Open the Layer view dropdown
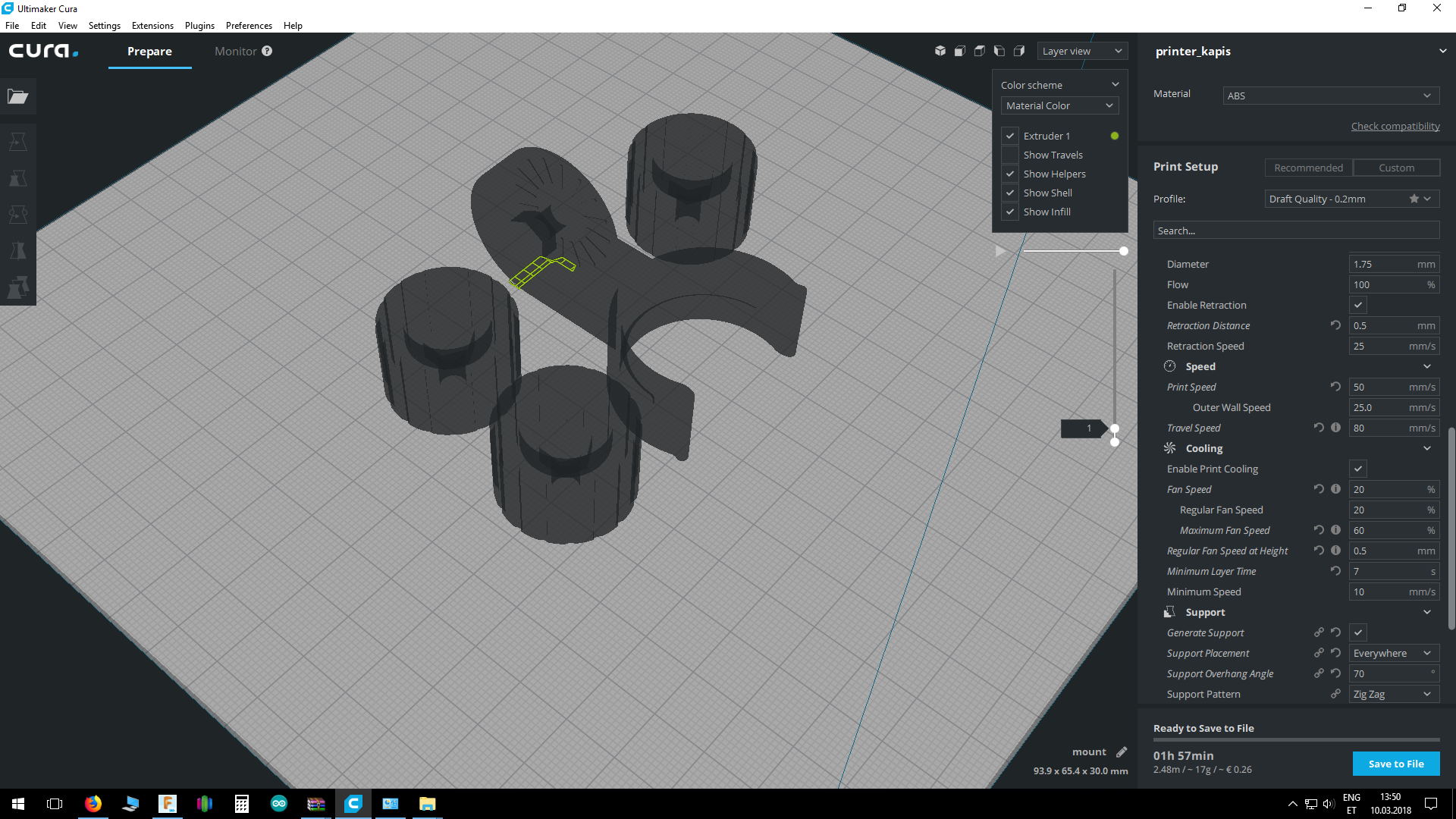Viewport: 1456px width, 819px height. pos(1082,51)
